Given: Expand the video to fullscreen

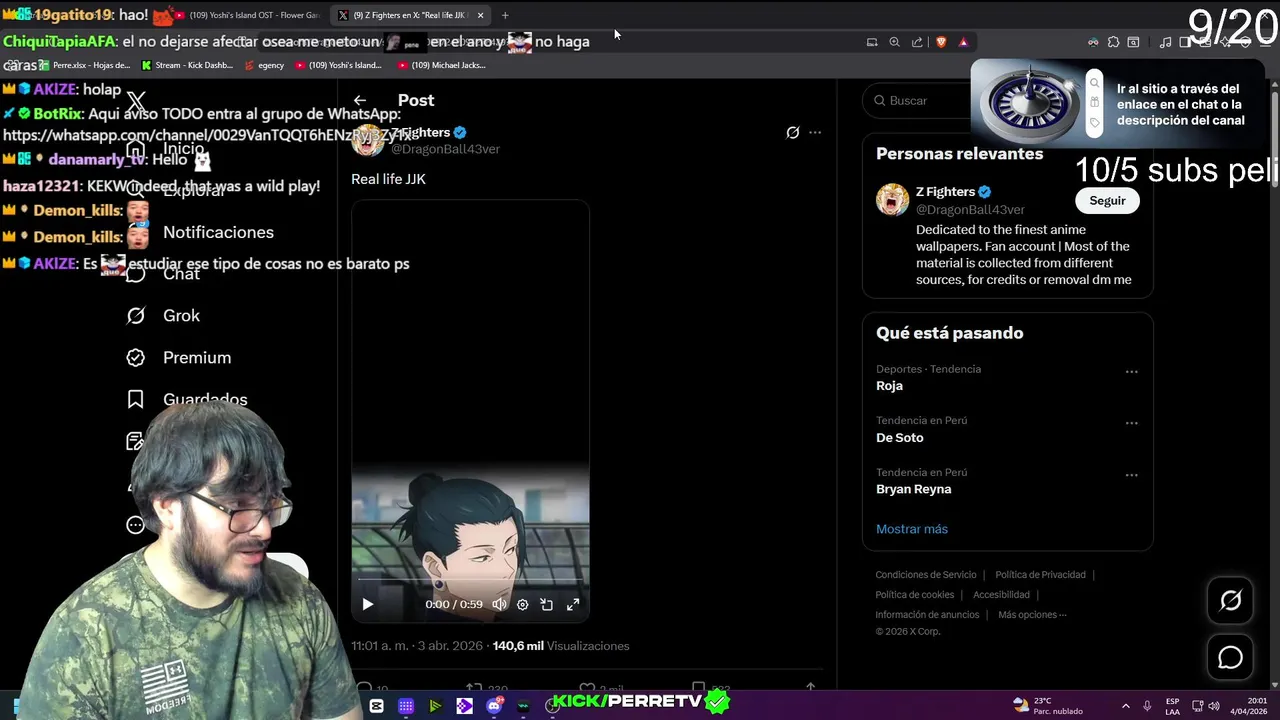Looking at the screenshot, I should pyautogui.click(x=573, y=604).
